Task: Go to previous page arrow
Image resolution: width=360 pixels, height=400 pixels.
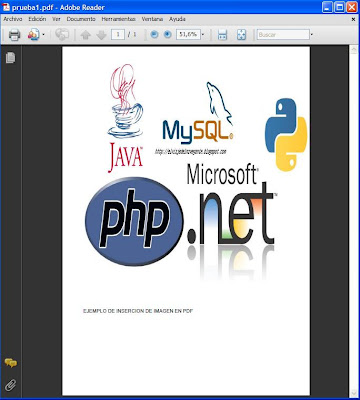Action: 86,35
